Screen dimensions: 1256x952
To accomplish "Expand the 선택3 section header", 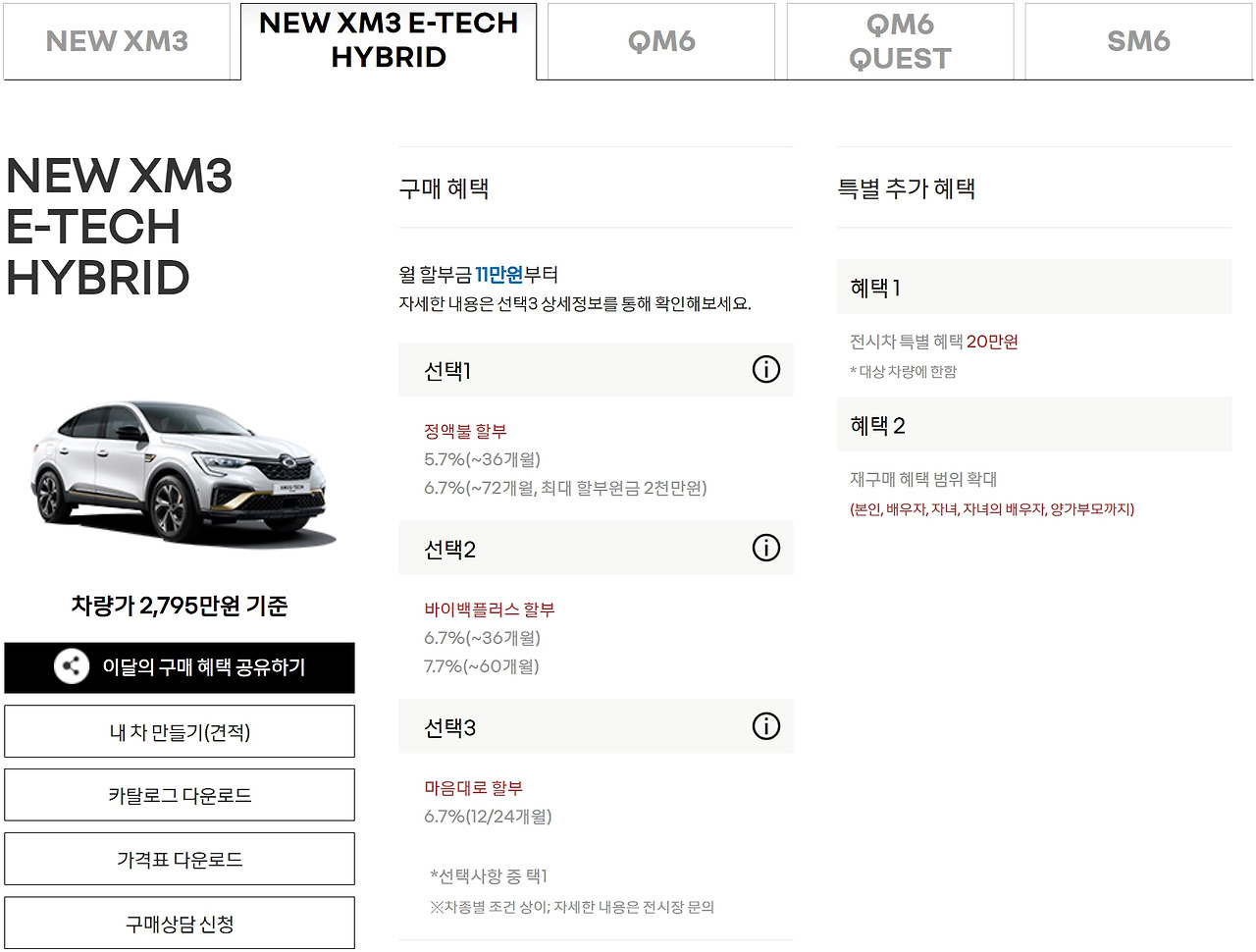I will click(596, 727).
